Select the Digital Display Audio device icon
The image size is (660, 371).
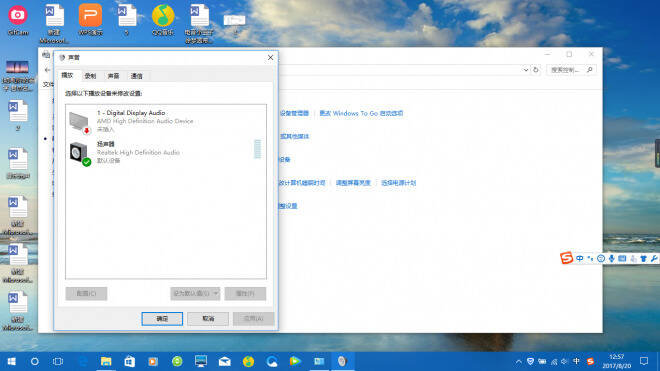point(80,123)
